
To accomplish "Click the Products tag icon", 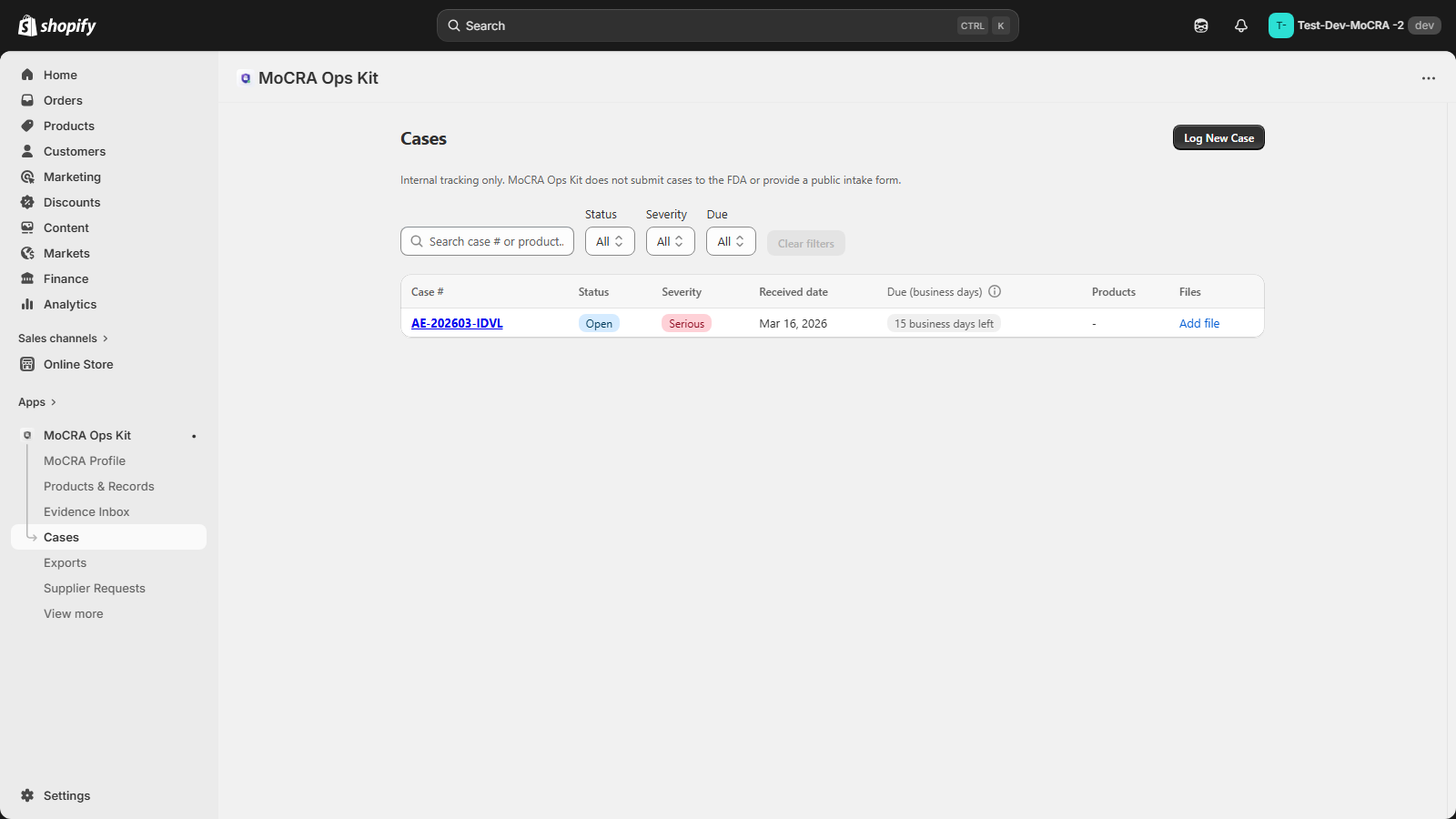I will [27, 126].
